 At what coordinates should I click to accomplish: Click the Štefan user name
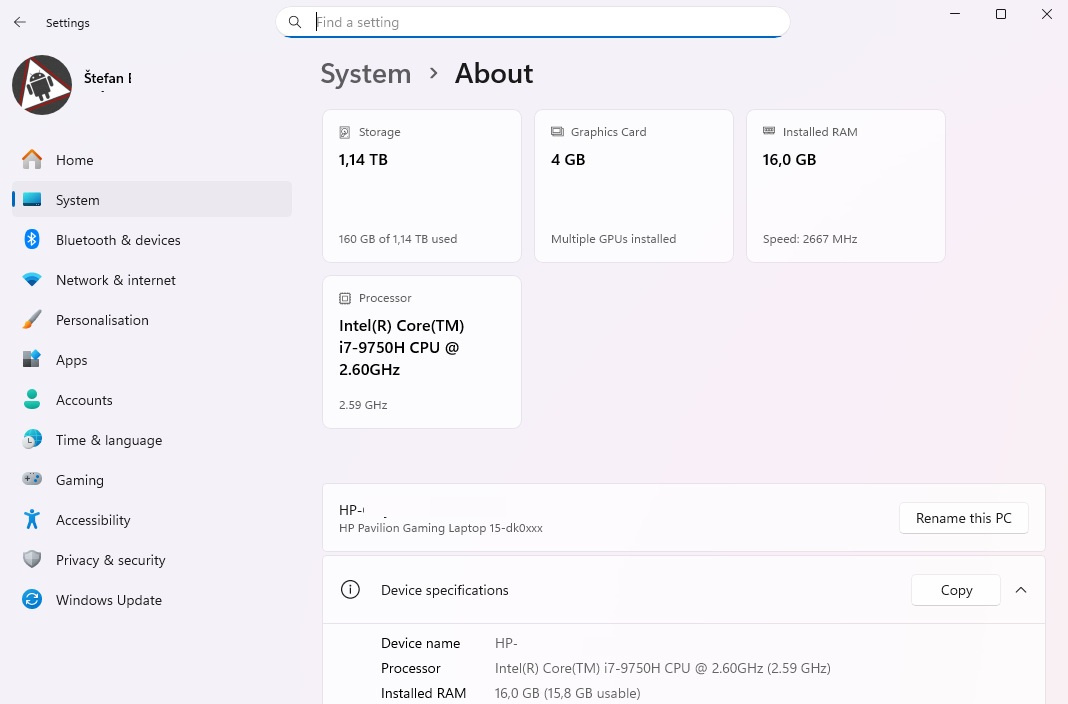point(108,78)
